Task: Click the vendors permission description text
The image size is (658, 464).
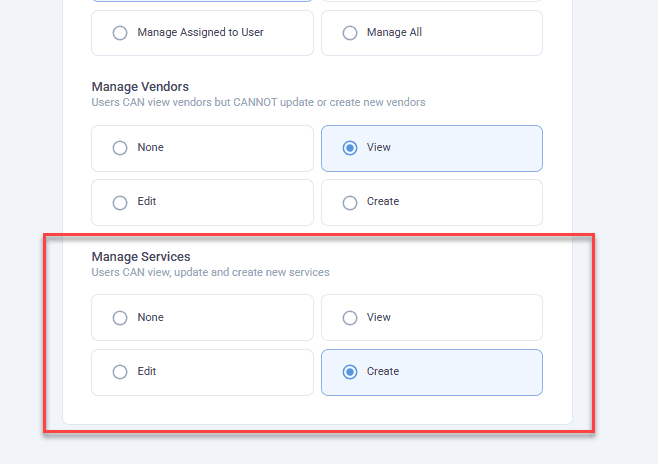Action: (x=258, y=102)
